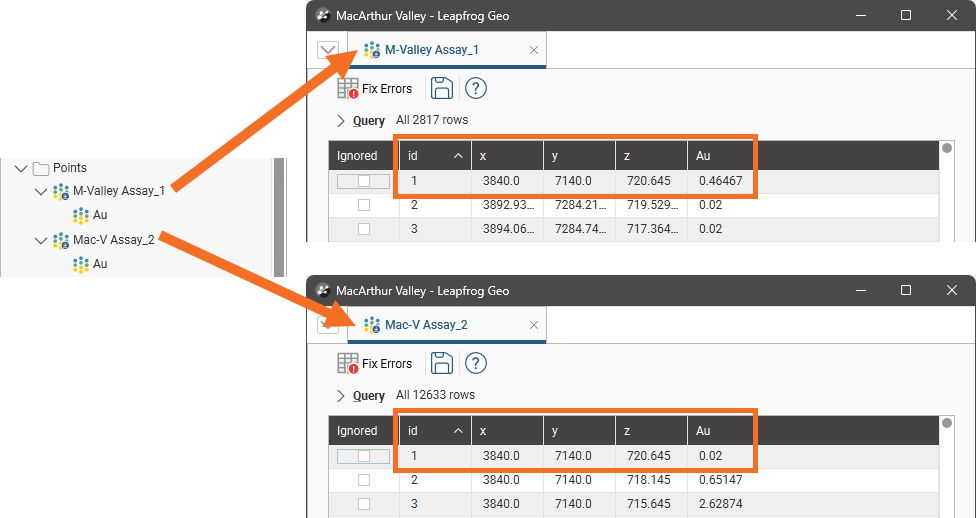Click Leapfrog icon in upper window title bar
This screenshot has width=976, height=518.
point(323,16)
